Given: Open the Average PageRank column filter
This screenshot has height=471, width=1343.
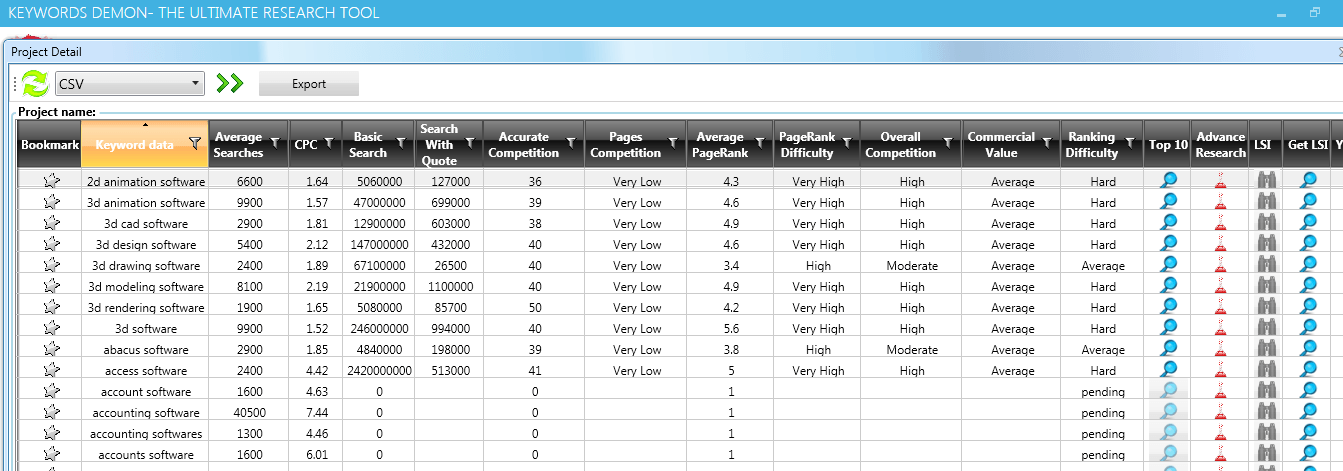Looking at the screenshot, I should [761, 144].
